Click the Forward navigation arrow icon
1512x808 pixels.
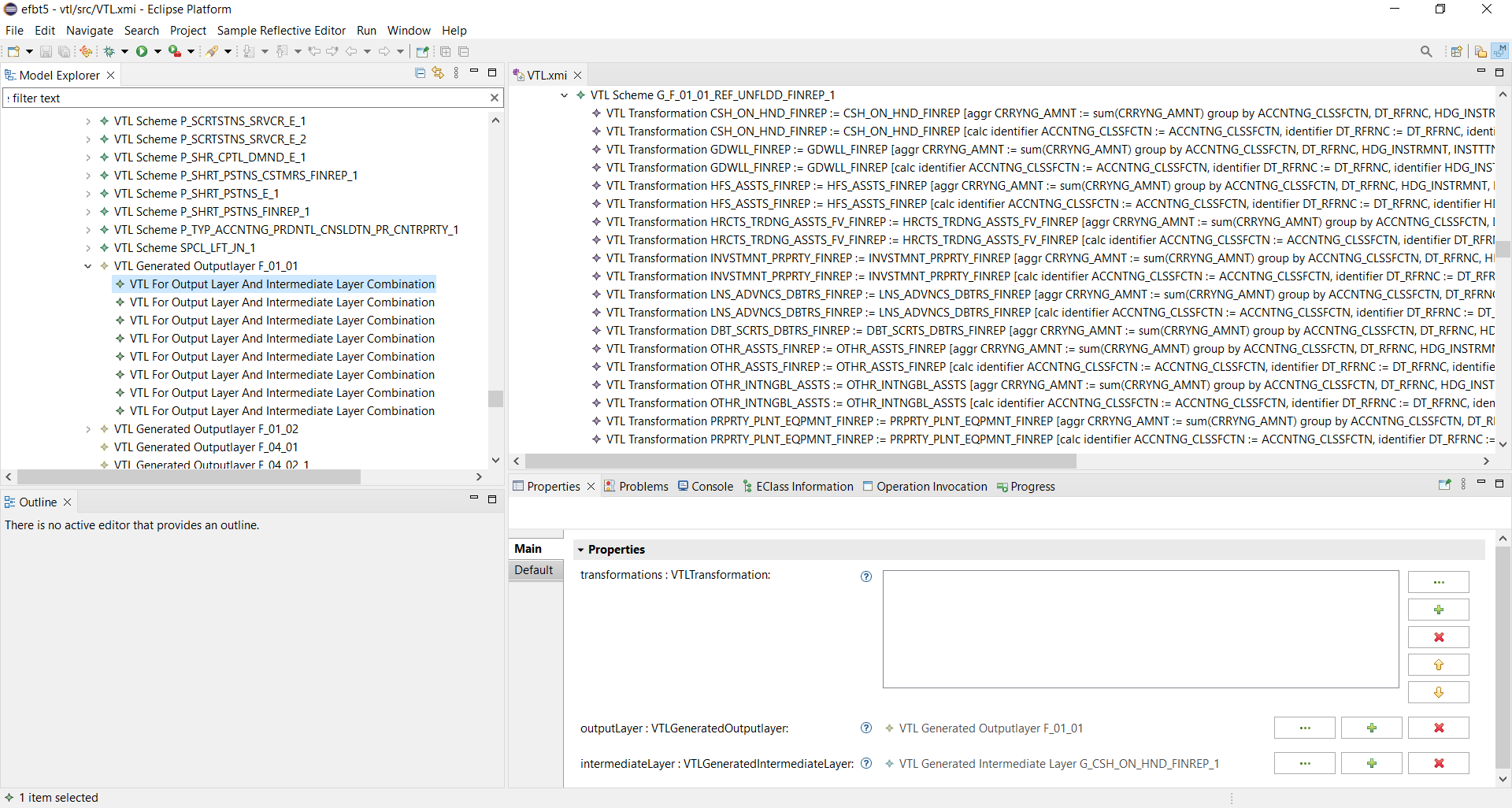coord(384,51)
